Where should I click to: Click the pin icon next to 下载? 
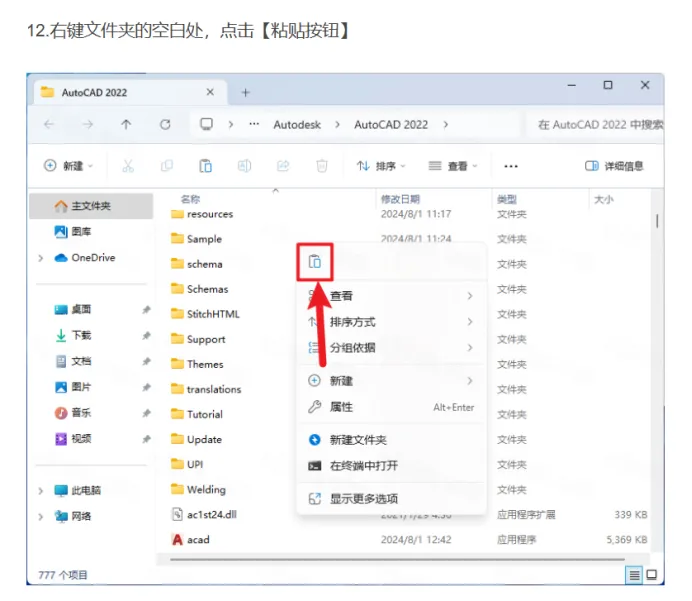pyautogui.click(x=147, y=336)
